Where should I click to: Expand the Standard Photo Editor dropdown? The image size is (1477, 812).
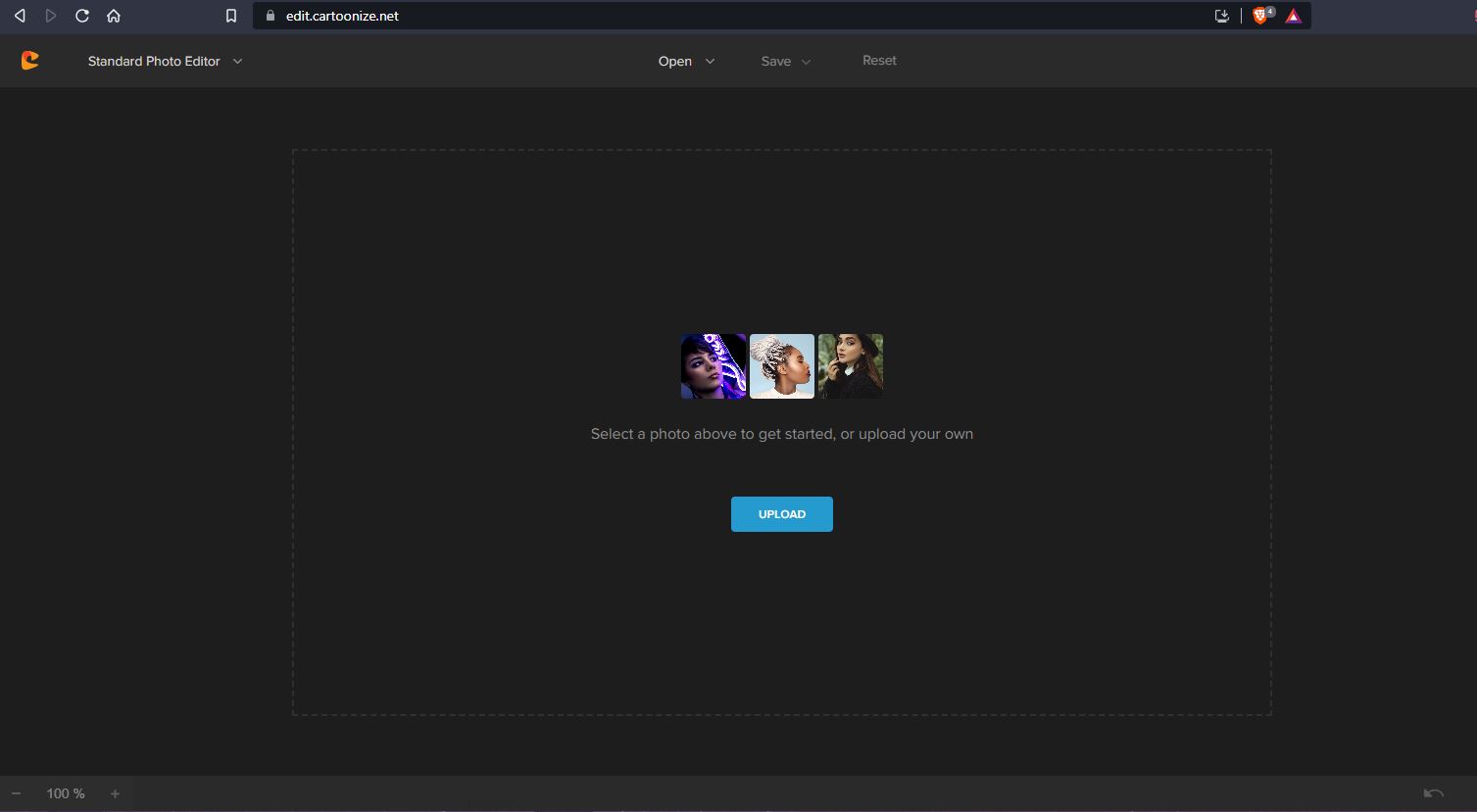pyautogui.click(x=165, y=61)
